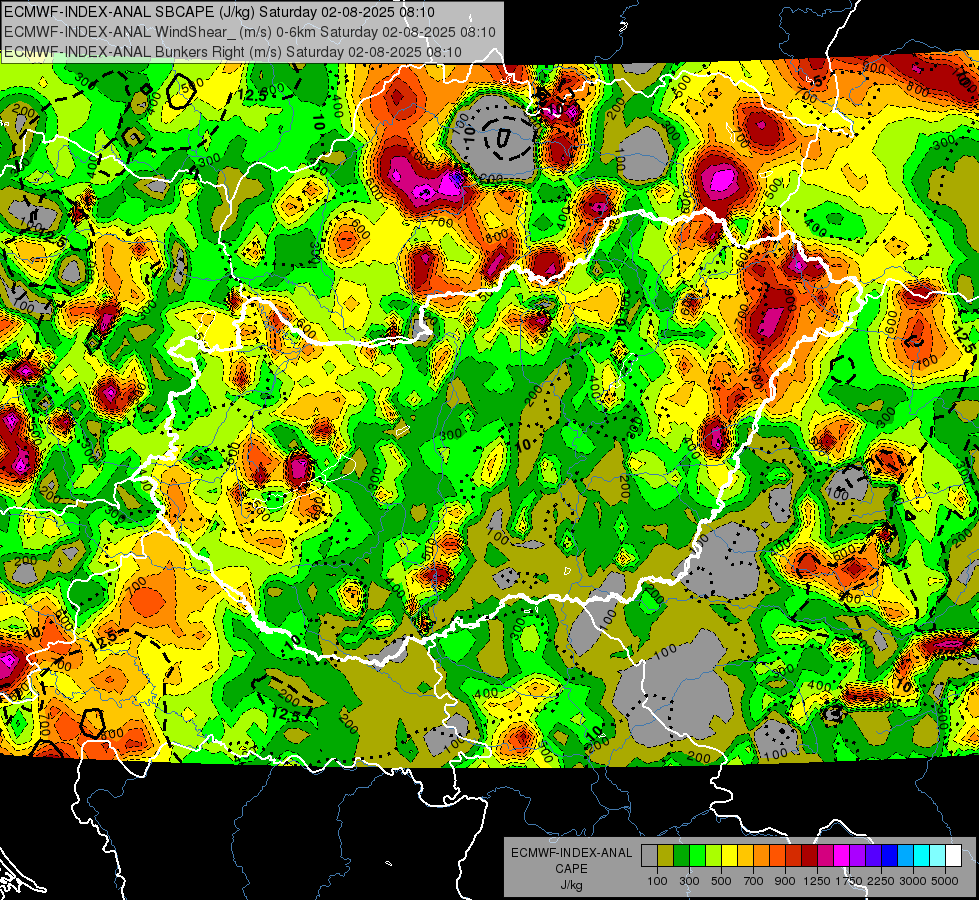Select the purple legend swatch after 1750
Viewport: 979px width, 900px height.
857,856
